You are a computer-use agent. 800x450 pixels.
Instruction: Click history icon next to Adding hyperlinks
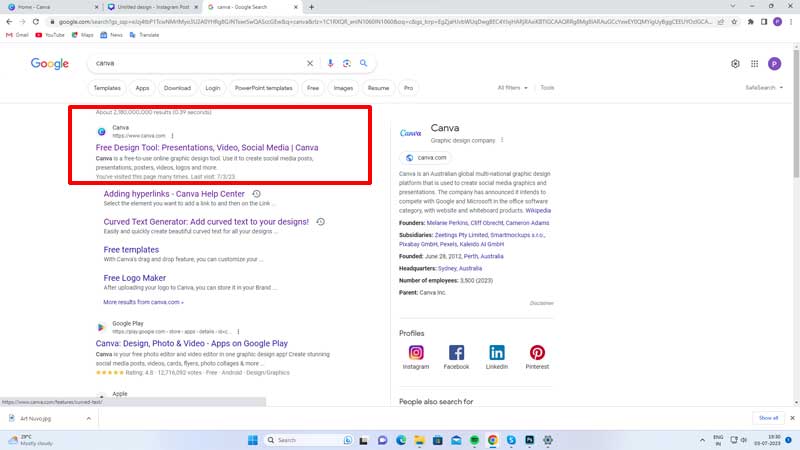(x=256, y=194)
